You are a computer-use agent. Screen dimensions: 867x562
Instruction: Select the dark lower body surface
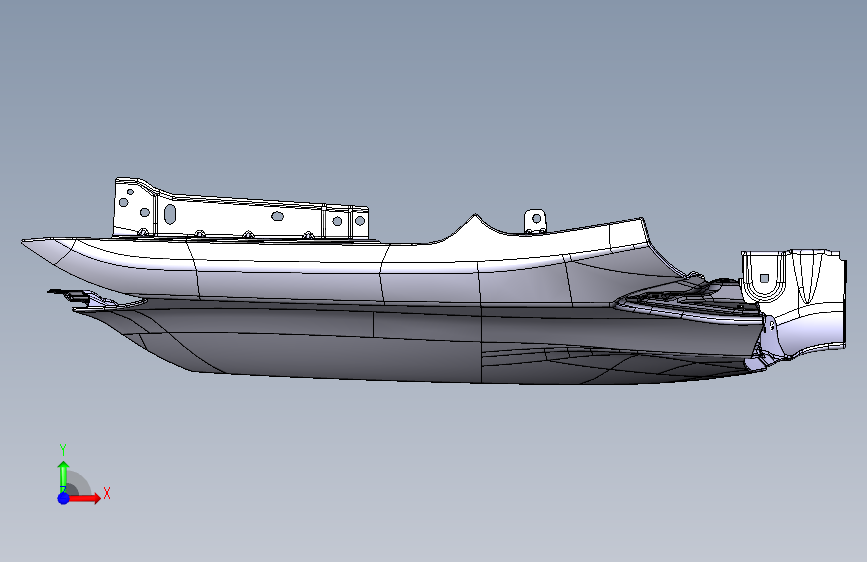pos(420,343)
